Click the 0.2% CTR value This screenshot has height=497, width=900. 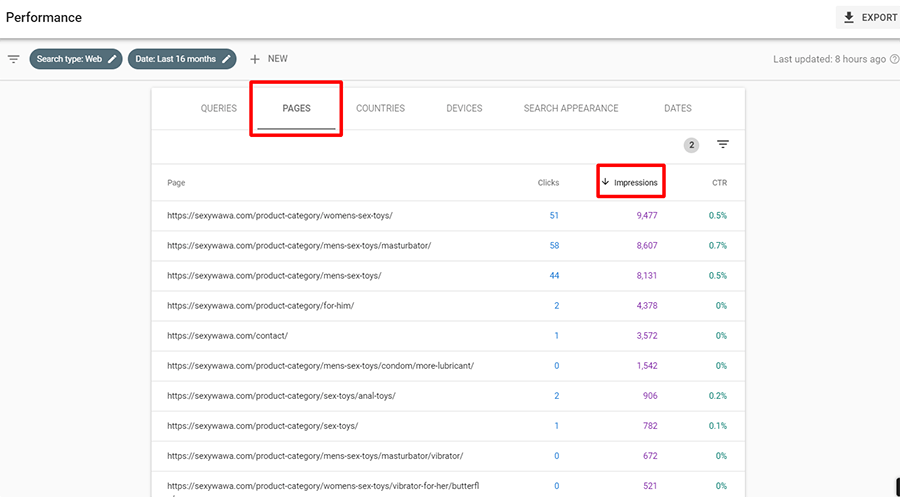(717, 396)
